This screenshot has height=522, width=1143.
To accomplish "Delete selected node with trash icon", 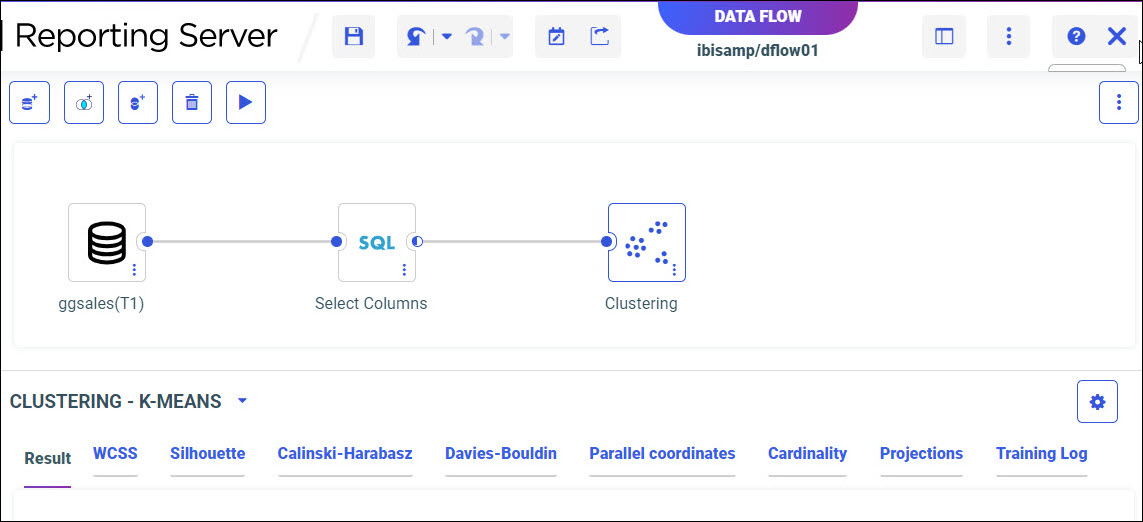I will [192, 103].
